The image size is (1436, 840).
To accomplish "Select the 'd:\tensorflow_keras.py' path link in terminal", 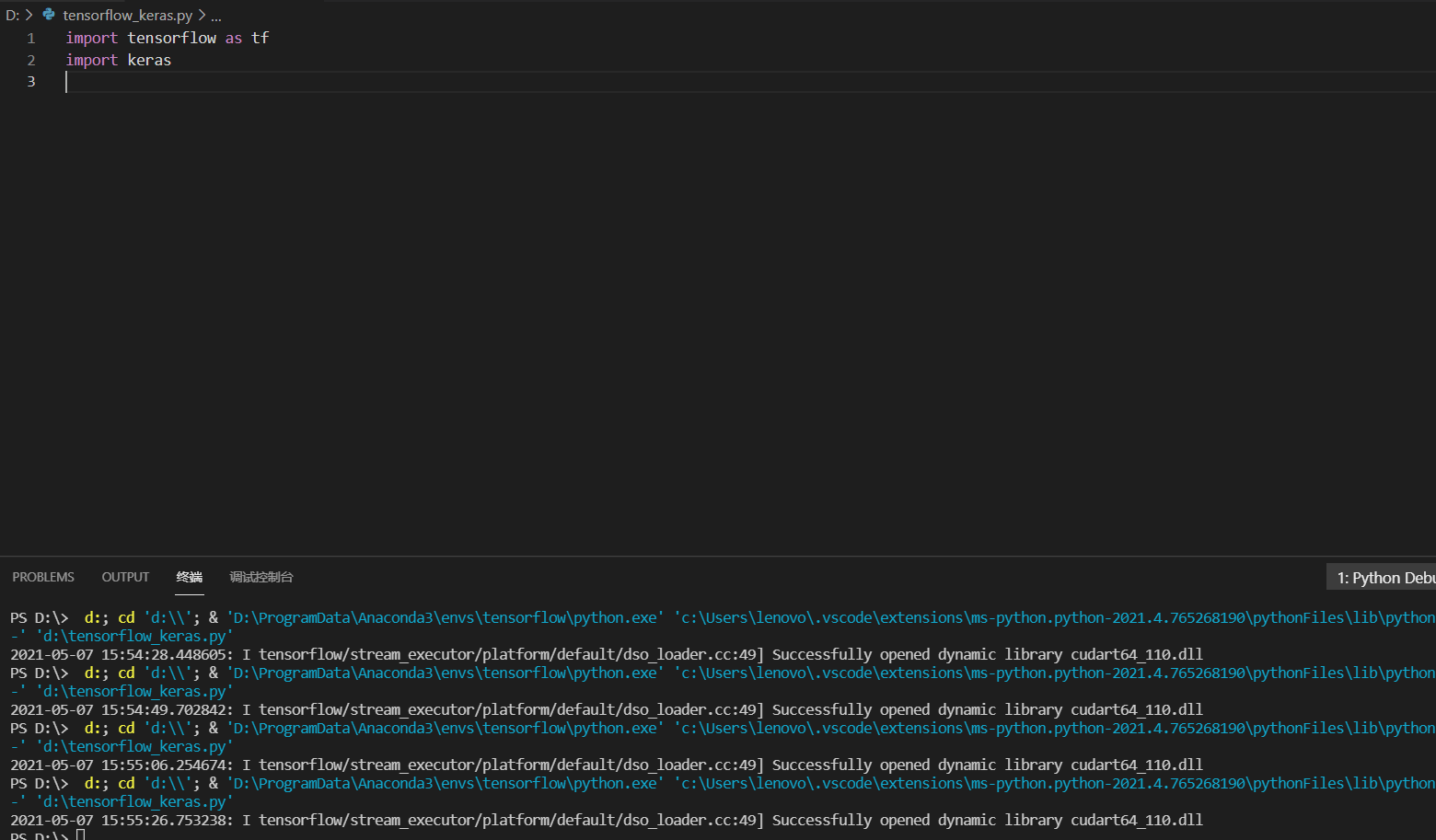I will [135, 636].
